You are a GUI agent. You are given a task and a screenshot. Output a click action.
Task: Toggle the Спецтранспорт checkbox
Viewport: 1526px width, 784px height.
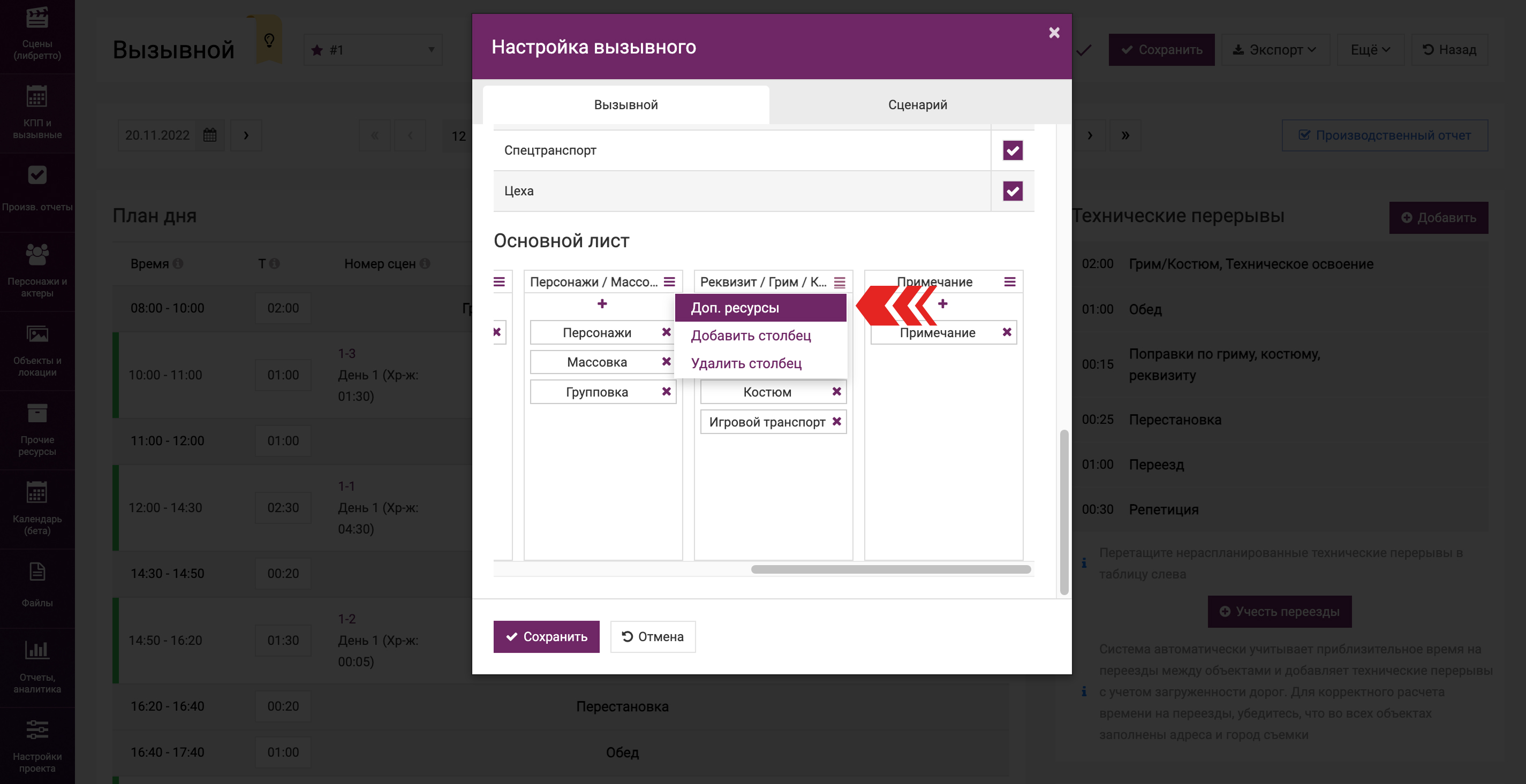1013,150
